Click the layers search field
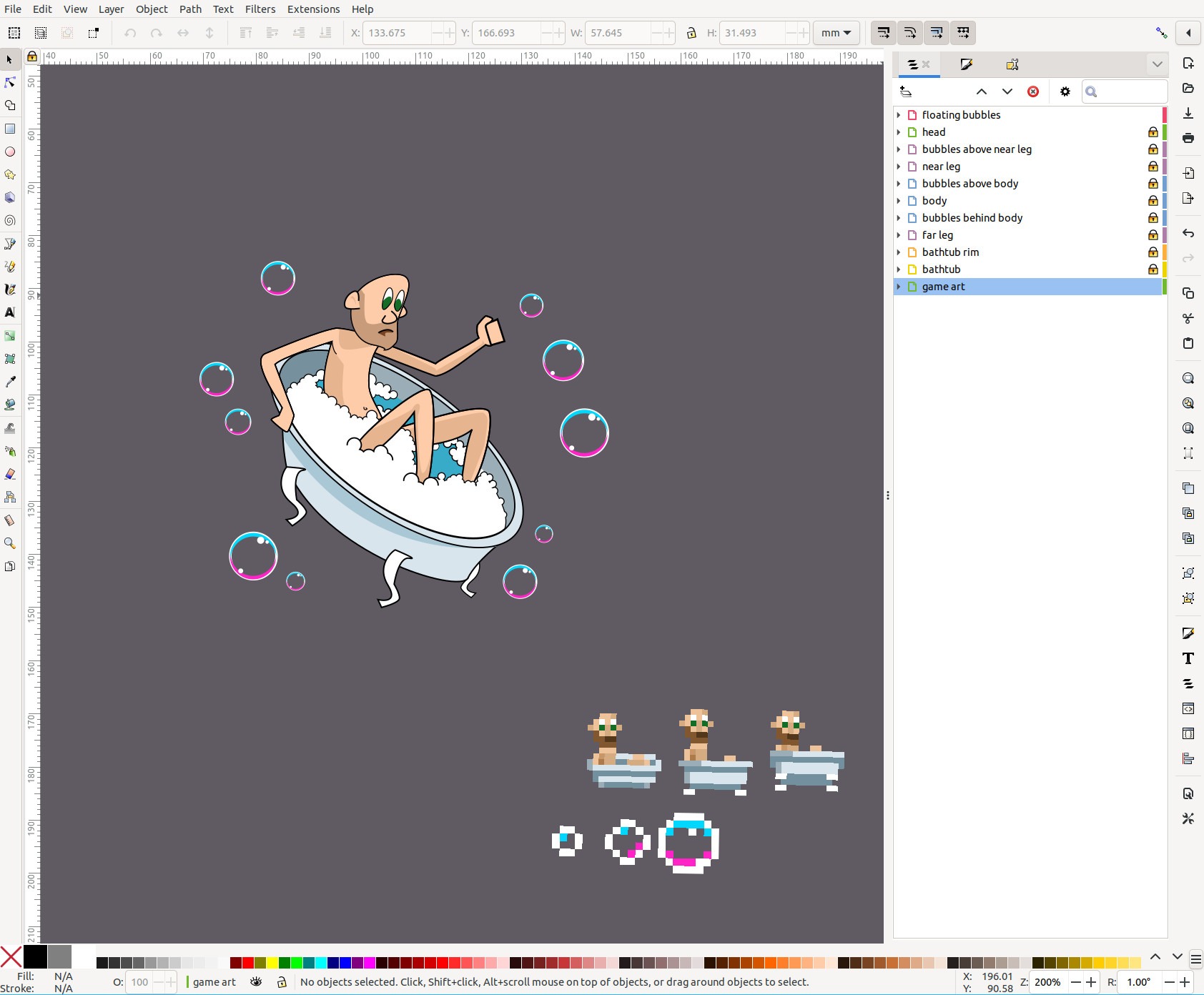This screenshot has width=1204, height=995. (1130, 91)
